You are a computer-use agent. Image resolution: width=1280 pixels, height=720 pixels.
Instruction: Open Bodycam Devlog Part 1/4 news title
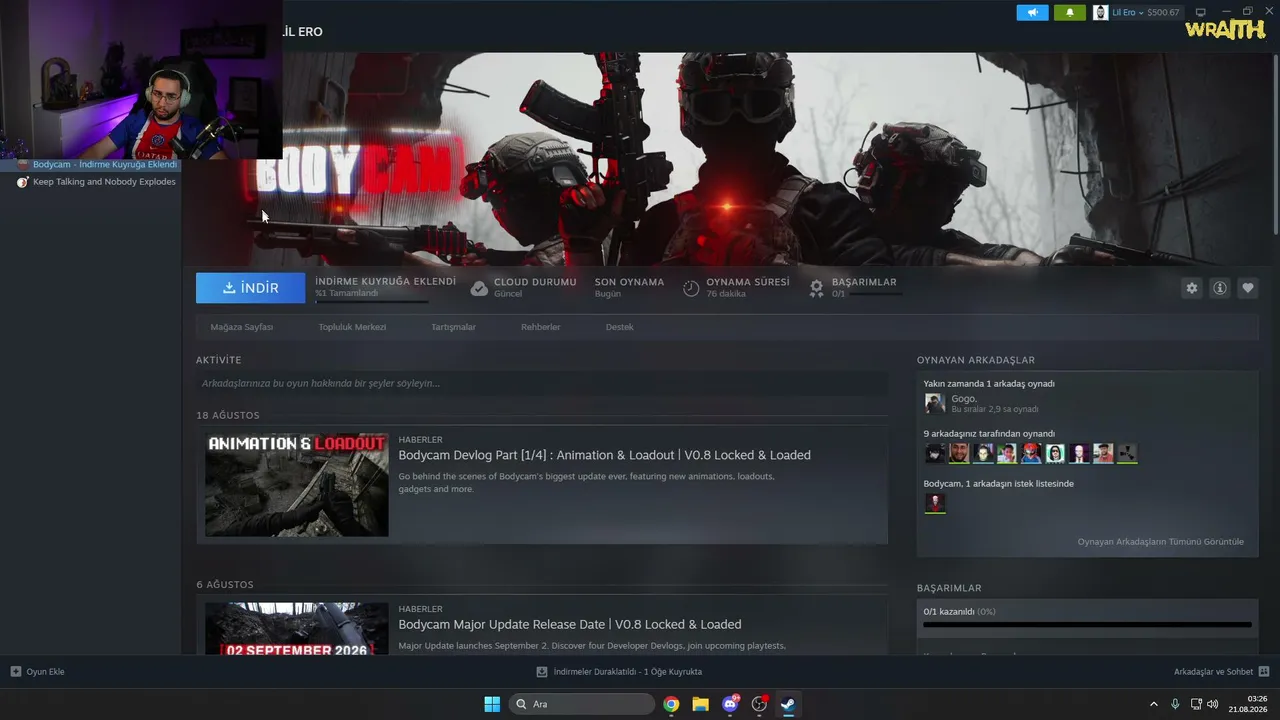(x=604, y=455)
